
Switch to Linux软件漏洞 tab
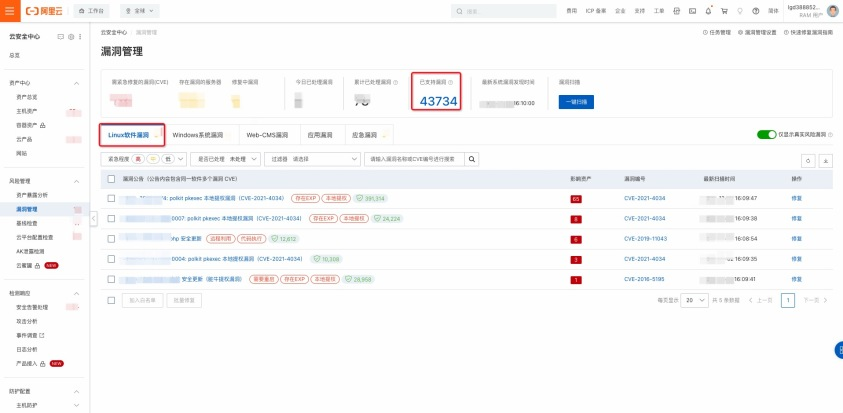click(x=132, y=135)
